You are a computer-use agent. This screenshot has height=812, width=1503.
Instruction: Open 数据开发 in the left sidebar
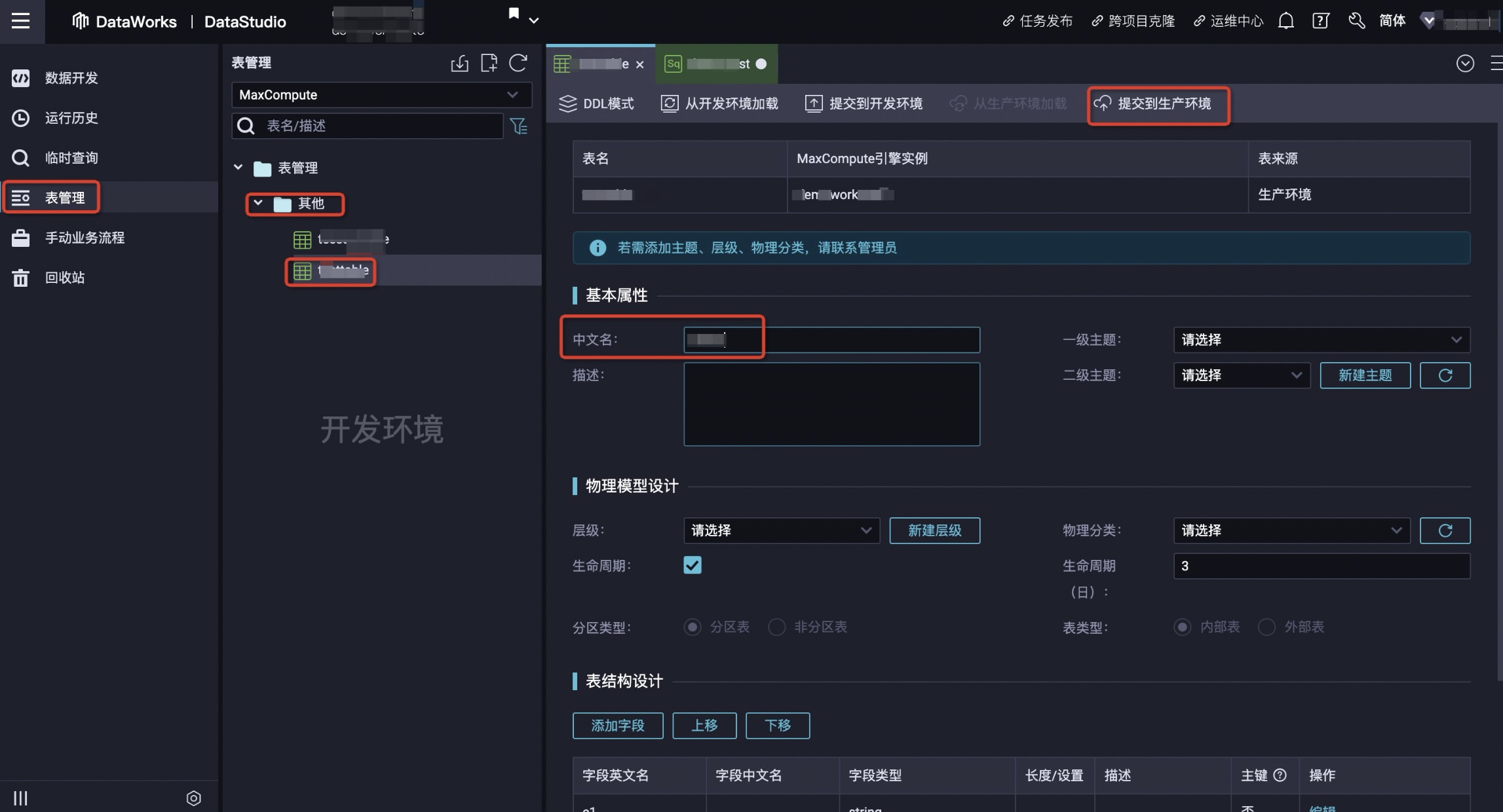71,78
